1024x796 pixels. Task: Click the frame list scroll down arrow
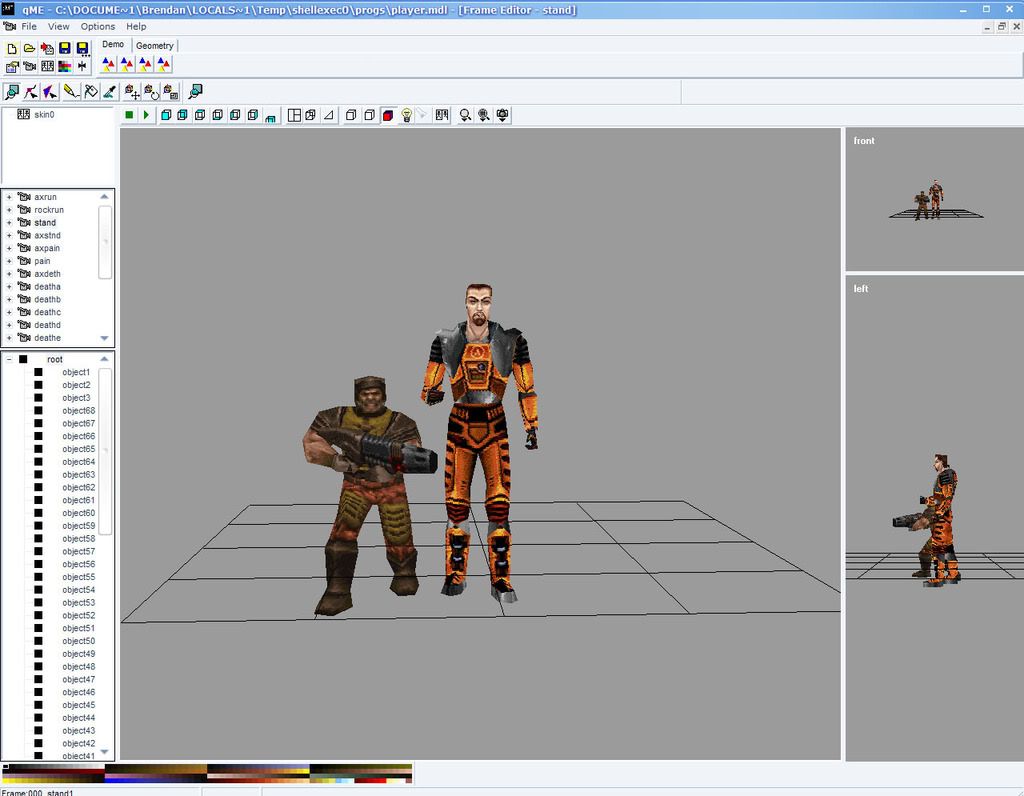tap(104, 338)
